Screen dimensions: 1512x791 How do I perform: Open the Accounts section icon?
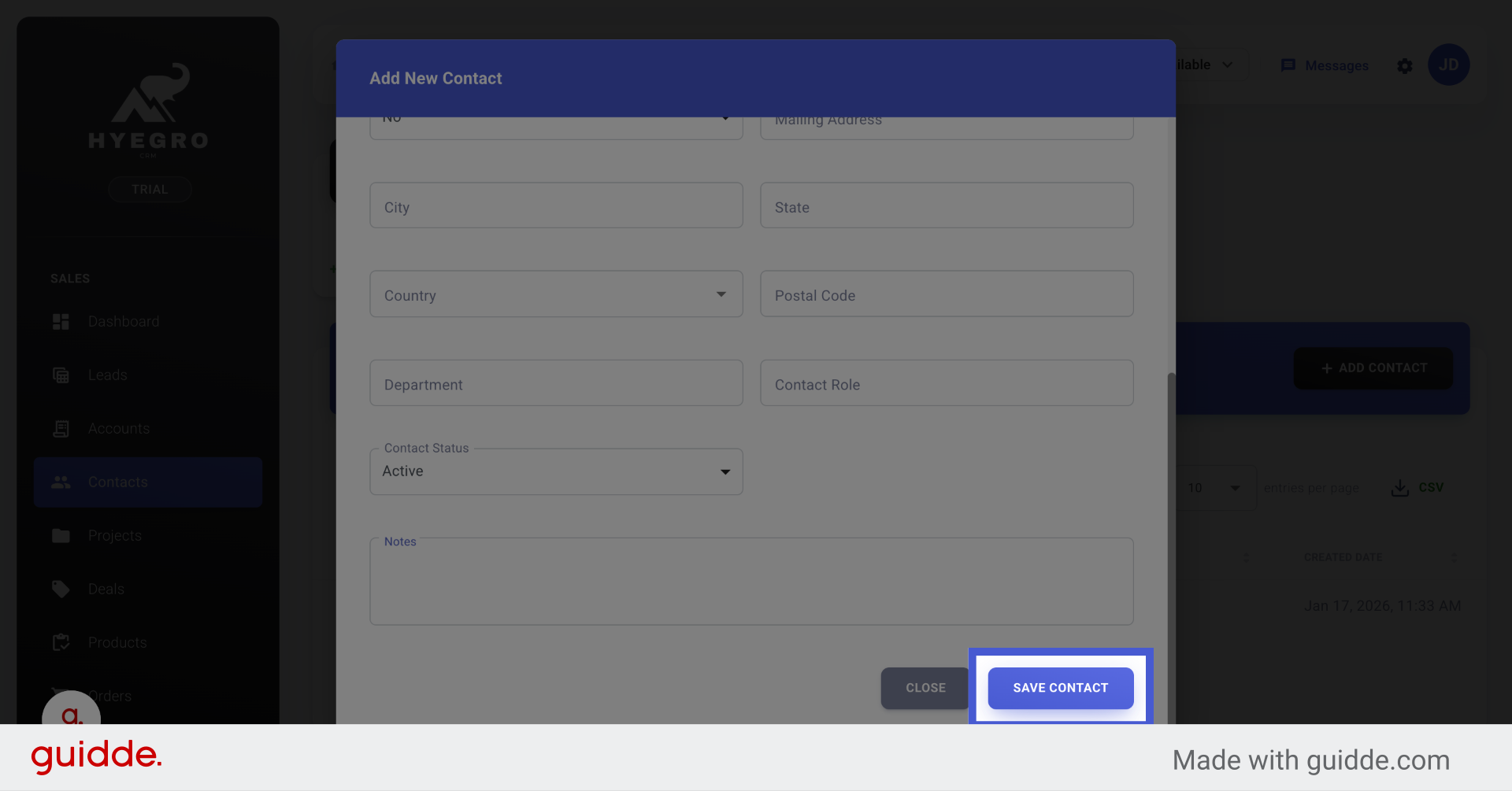pyautogui.click(x=61, y=428)
